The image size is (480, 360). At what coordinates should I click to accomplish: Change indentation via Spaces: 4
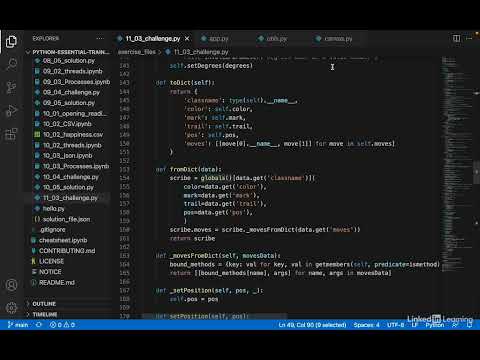click(366, 325)
